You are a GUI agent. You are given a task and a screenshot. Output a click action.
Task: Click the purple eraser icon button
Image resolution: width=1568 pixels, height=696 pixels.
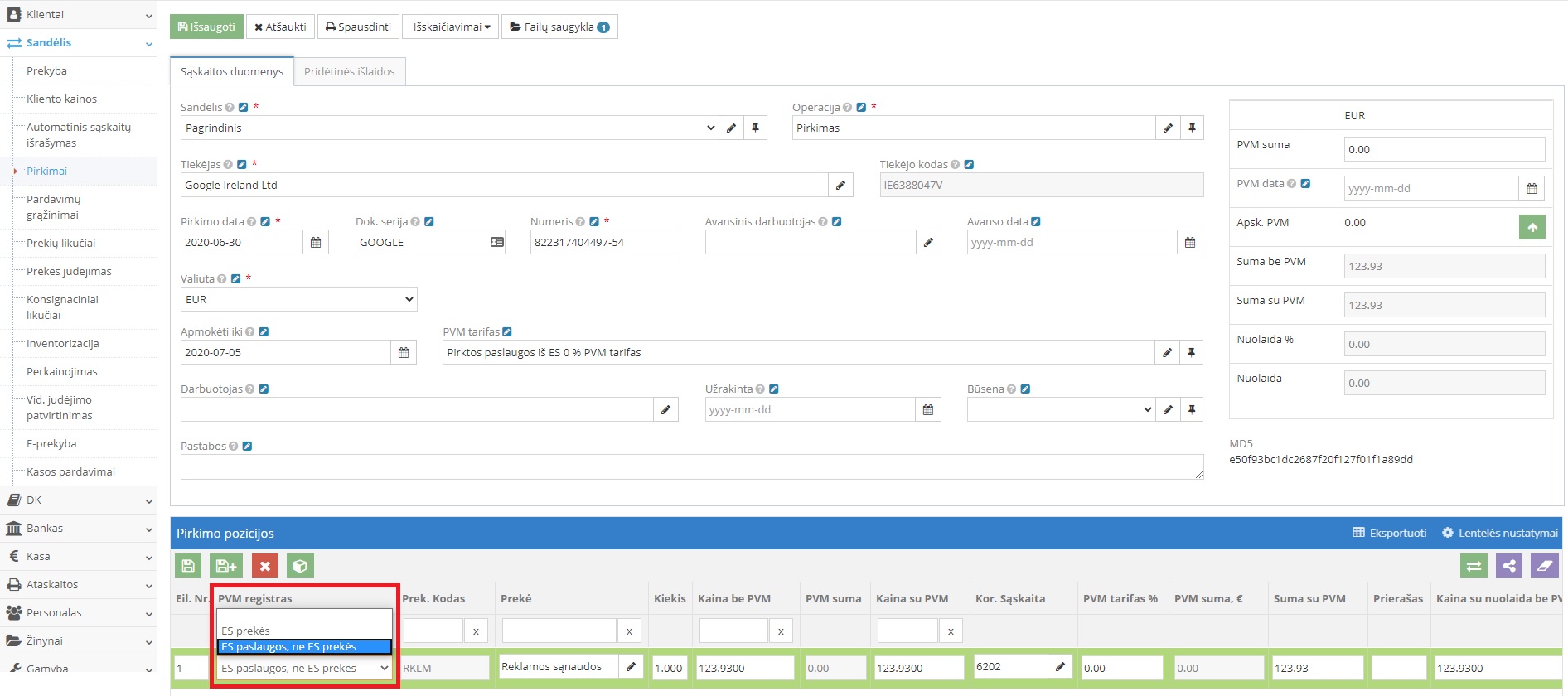pos(1544,566)
